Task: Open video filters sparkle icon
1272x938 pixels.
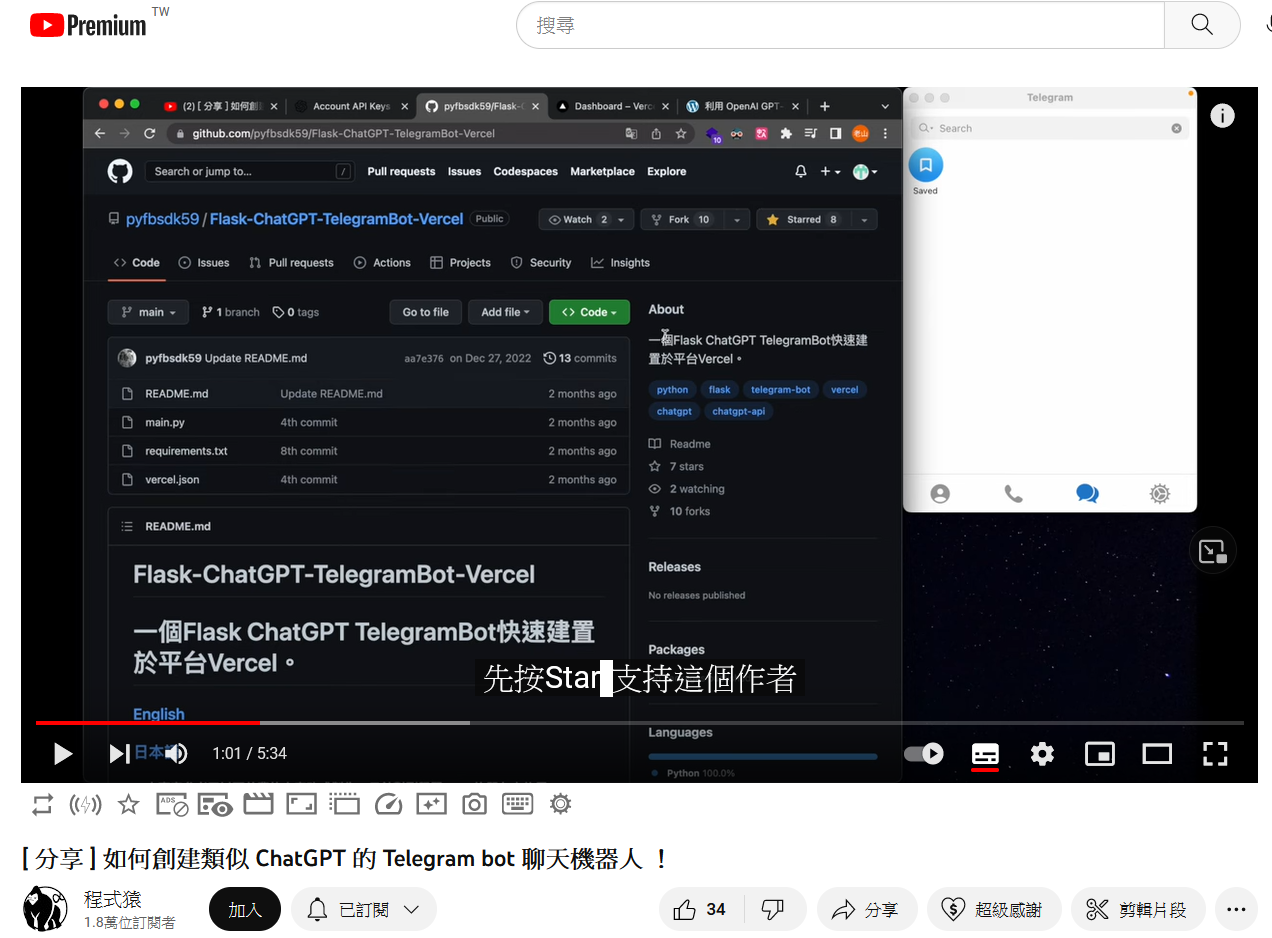Action: [431, 804]
